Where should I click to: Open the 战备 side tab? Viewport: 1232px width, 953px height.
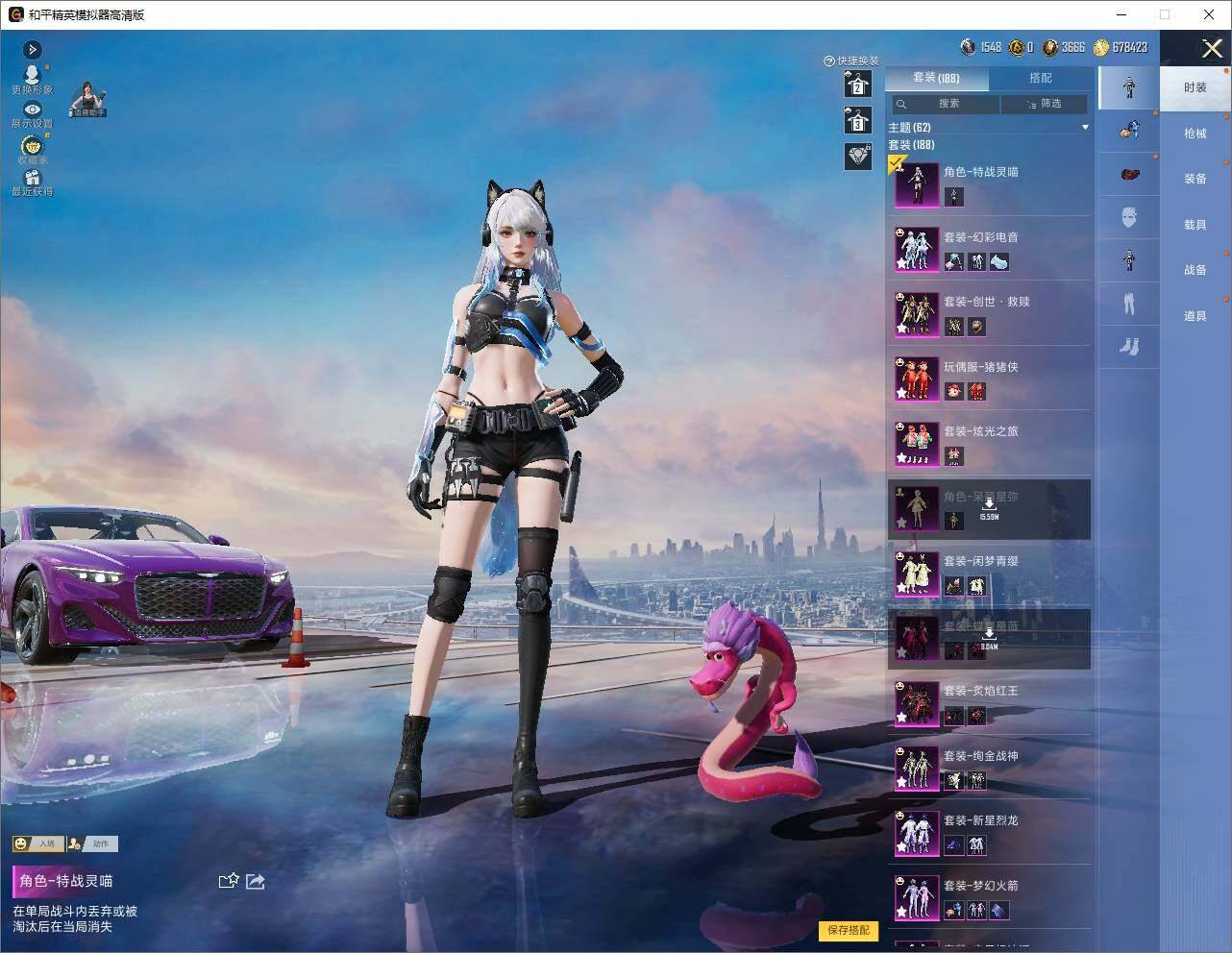pos(1195,270)
